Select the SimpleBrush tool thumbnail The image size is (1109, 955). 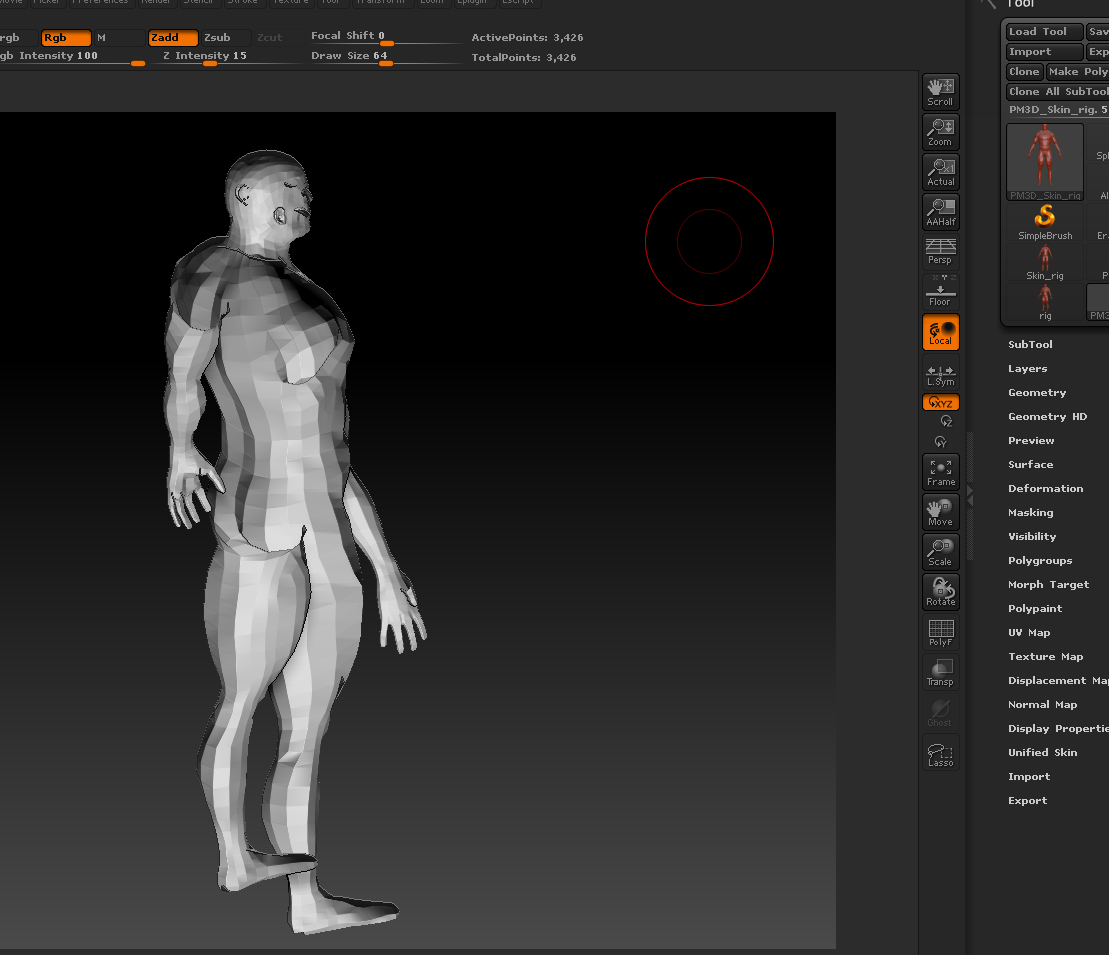pyautogui.click(x=1045, y=222)
